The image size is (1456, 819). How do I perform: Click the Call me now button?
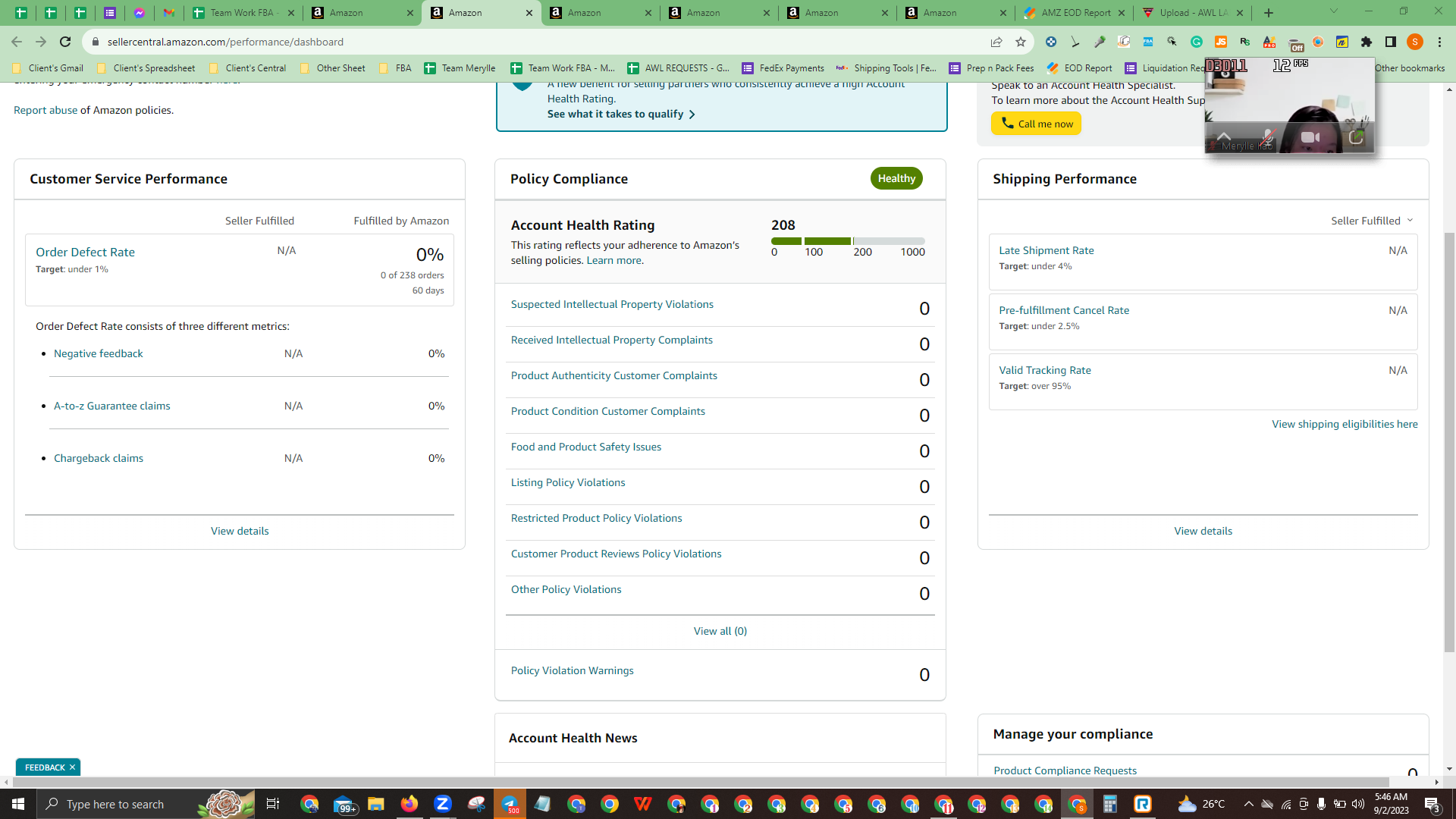[1036, 124]
